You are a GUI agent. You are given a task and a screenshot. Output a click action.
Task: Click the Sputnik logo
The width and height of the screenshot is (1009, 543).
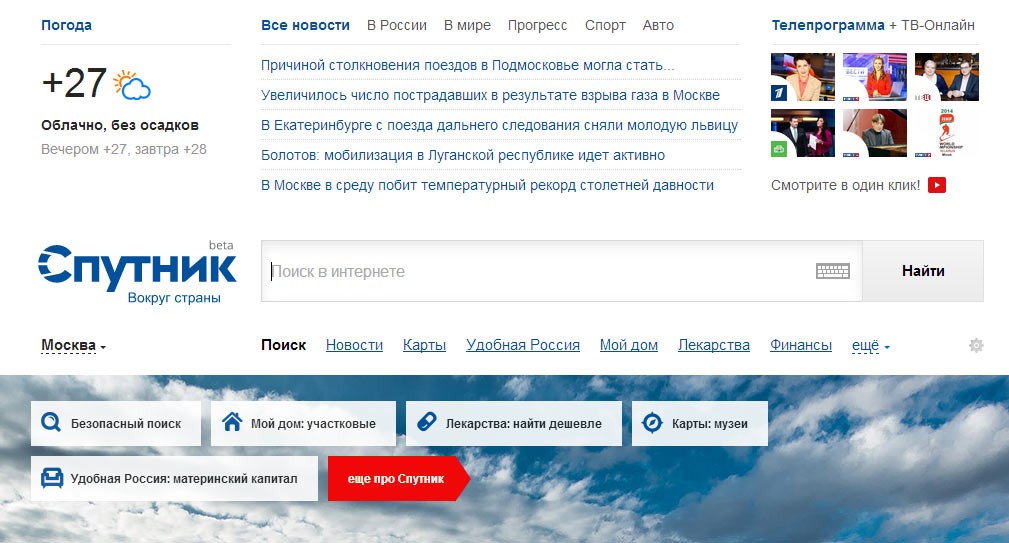[137, 273]
